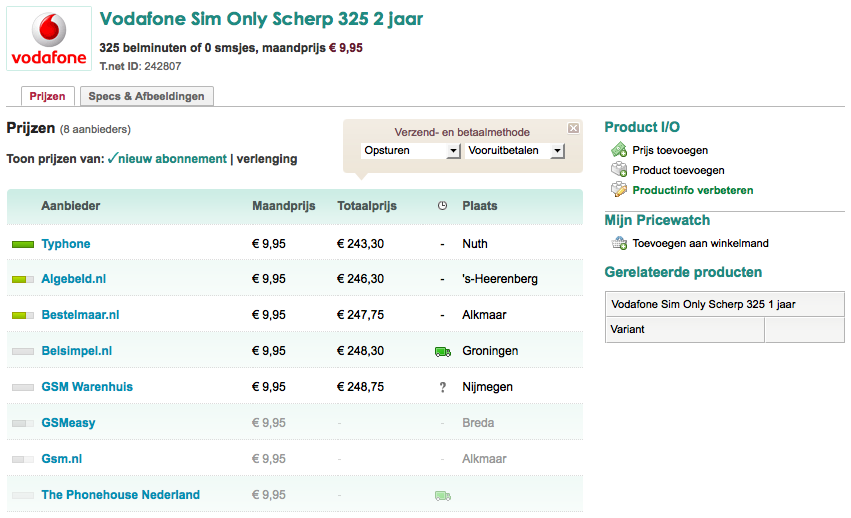Image resolution: width=851 pixels, height=518 pixels.
Task: Click the add price icon
Action: 619,150
